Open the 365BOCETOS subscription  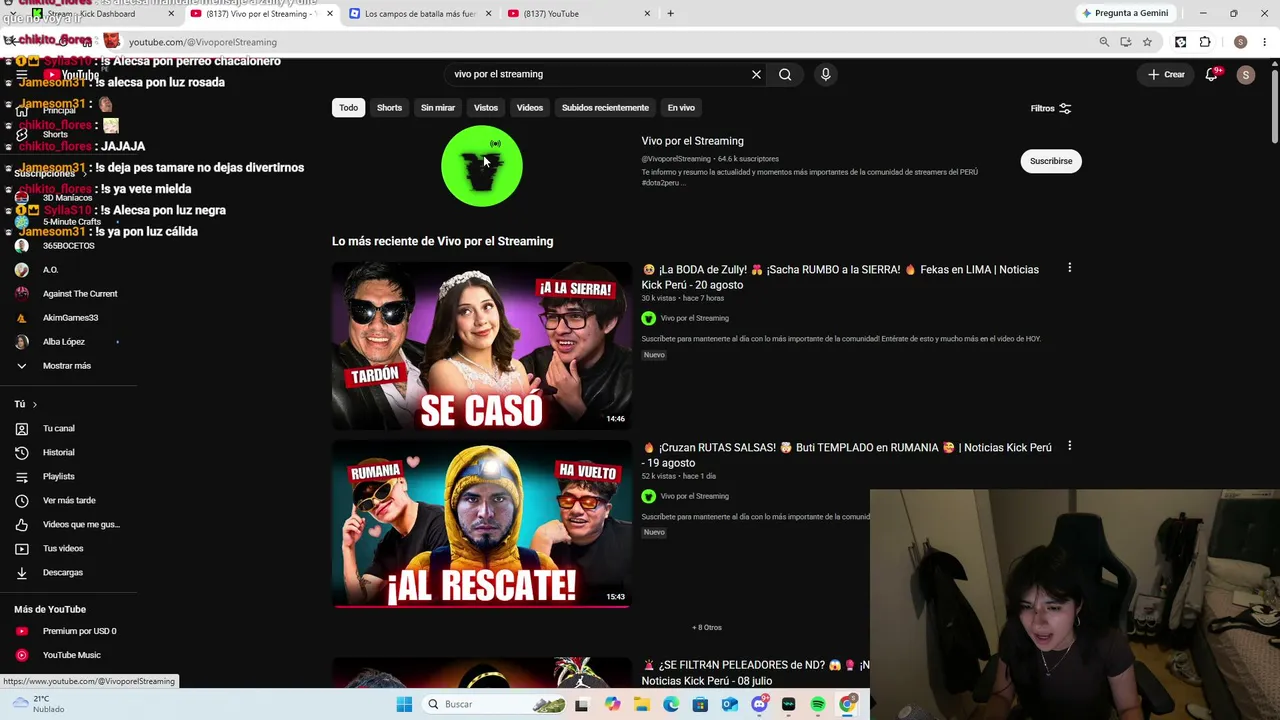[69, 246]
